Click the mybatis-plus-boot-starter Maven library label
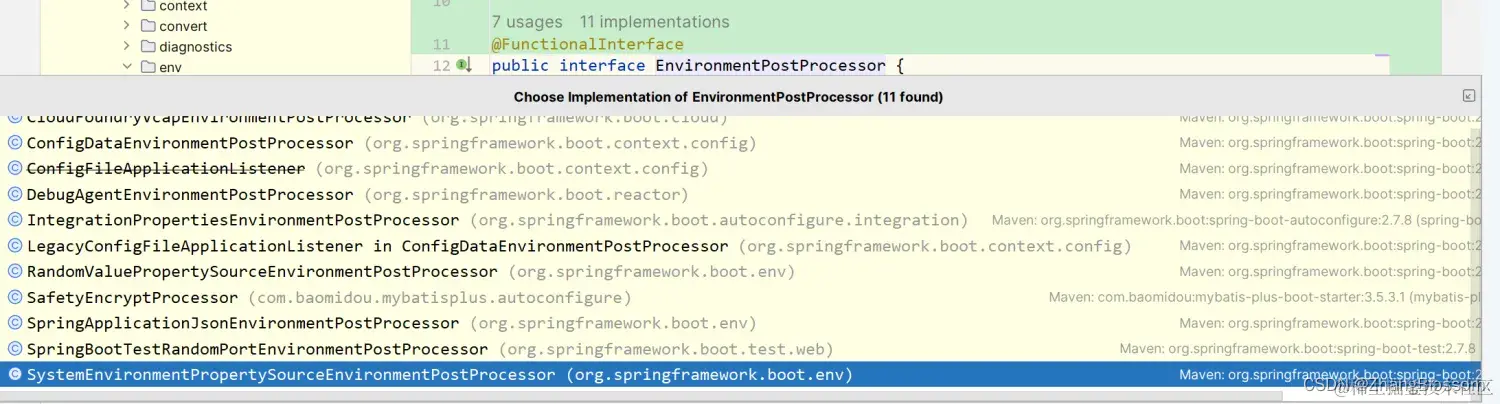Viewport: 1500px width, 404px height. pos(1265,297)
